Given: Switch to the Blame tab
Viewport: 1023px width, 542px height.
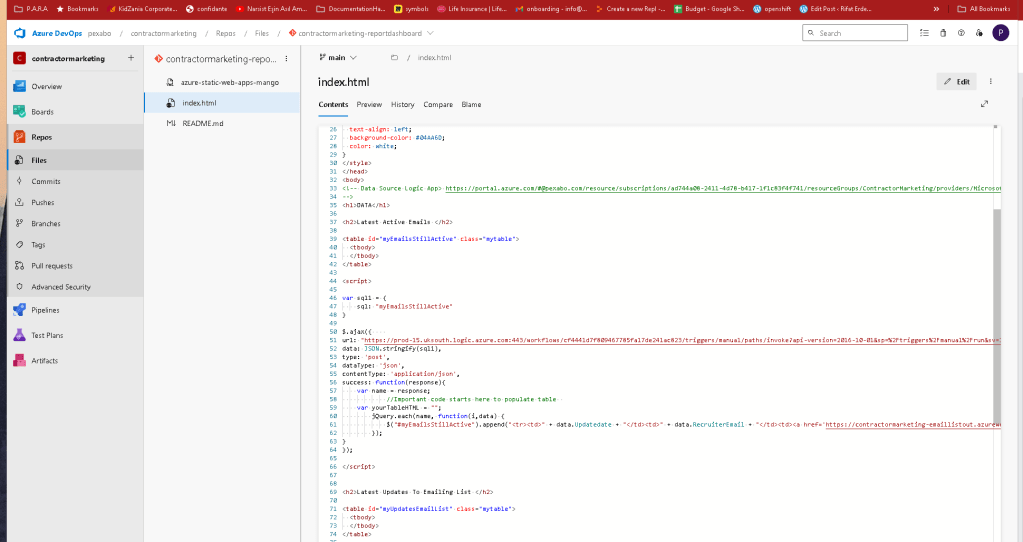Looking at the screenshot, I should (471, 104).
